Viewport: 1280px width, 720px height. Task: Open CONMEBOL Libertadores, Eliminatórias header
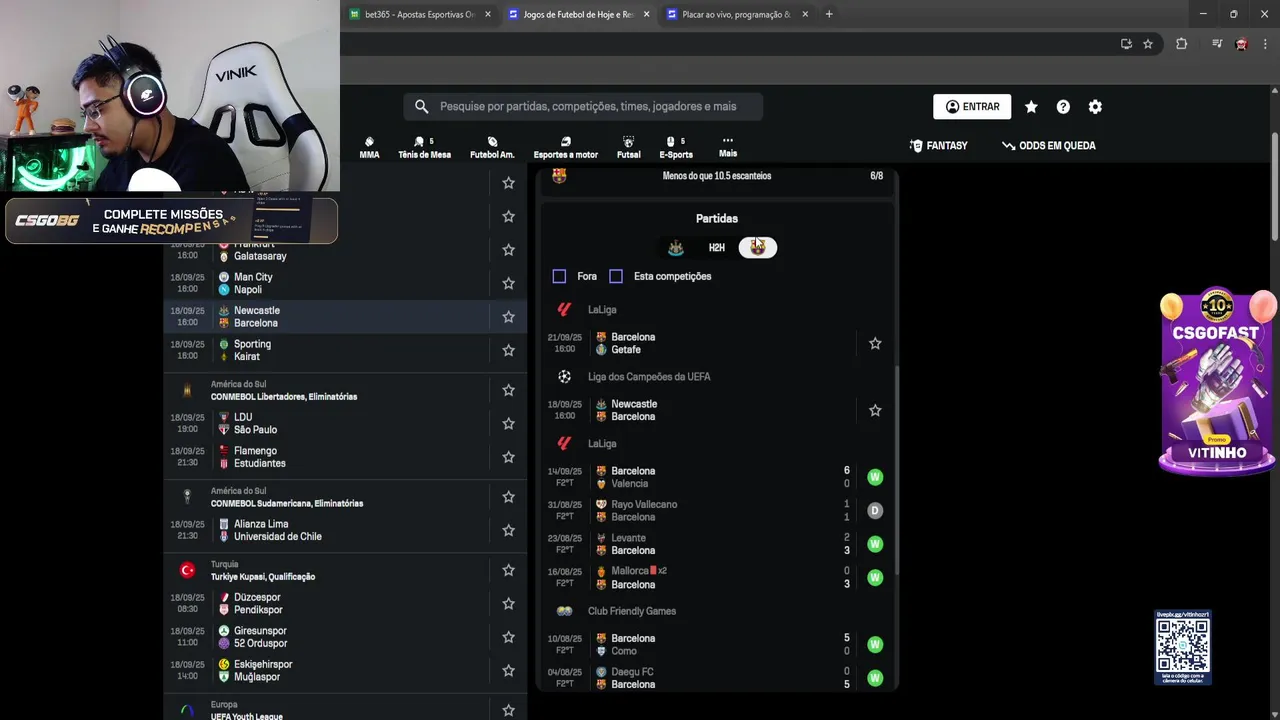283,397
